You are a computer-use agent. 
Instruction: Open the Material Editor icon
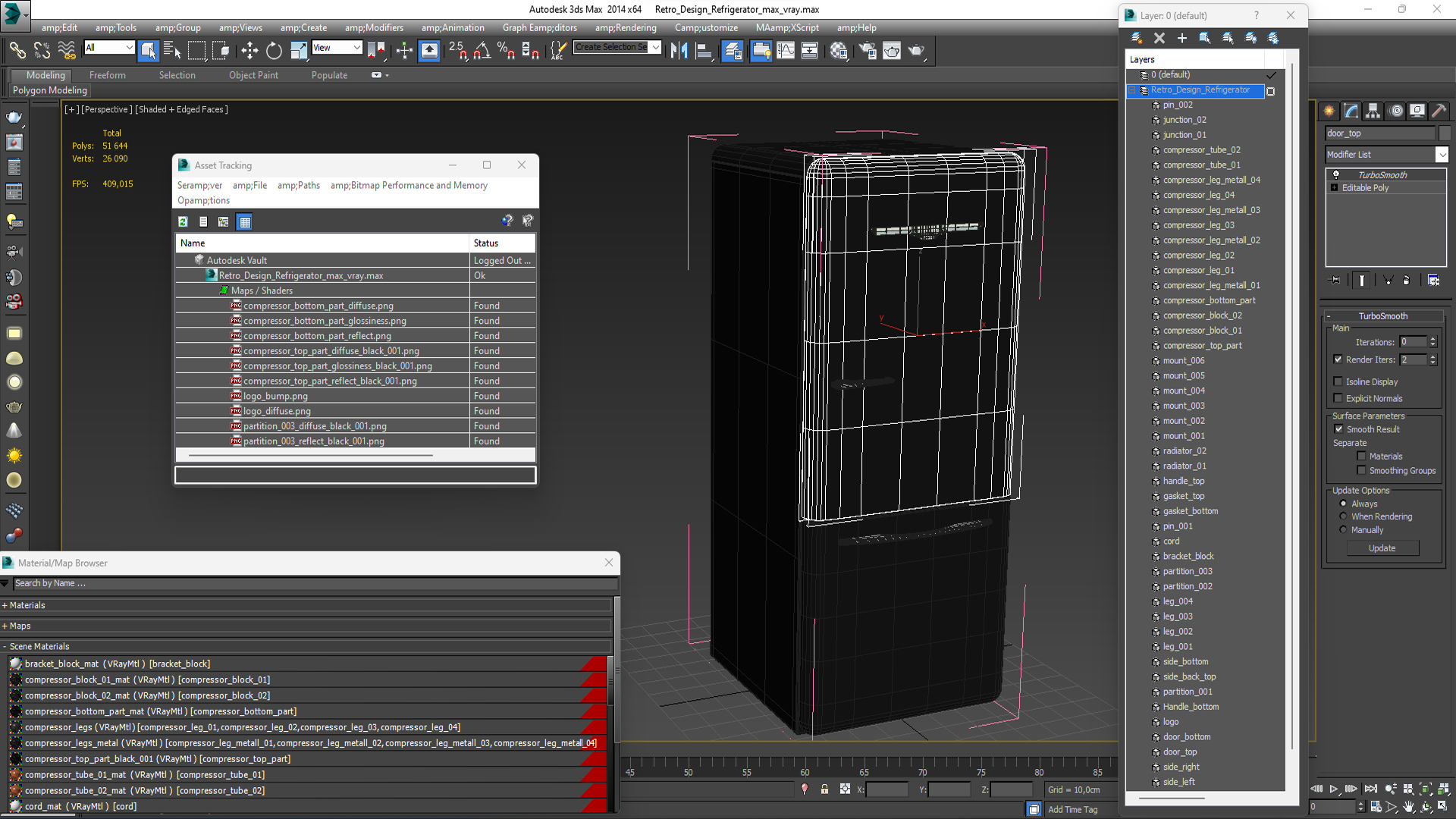838,51
